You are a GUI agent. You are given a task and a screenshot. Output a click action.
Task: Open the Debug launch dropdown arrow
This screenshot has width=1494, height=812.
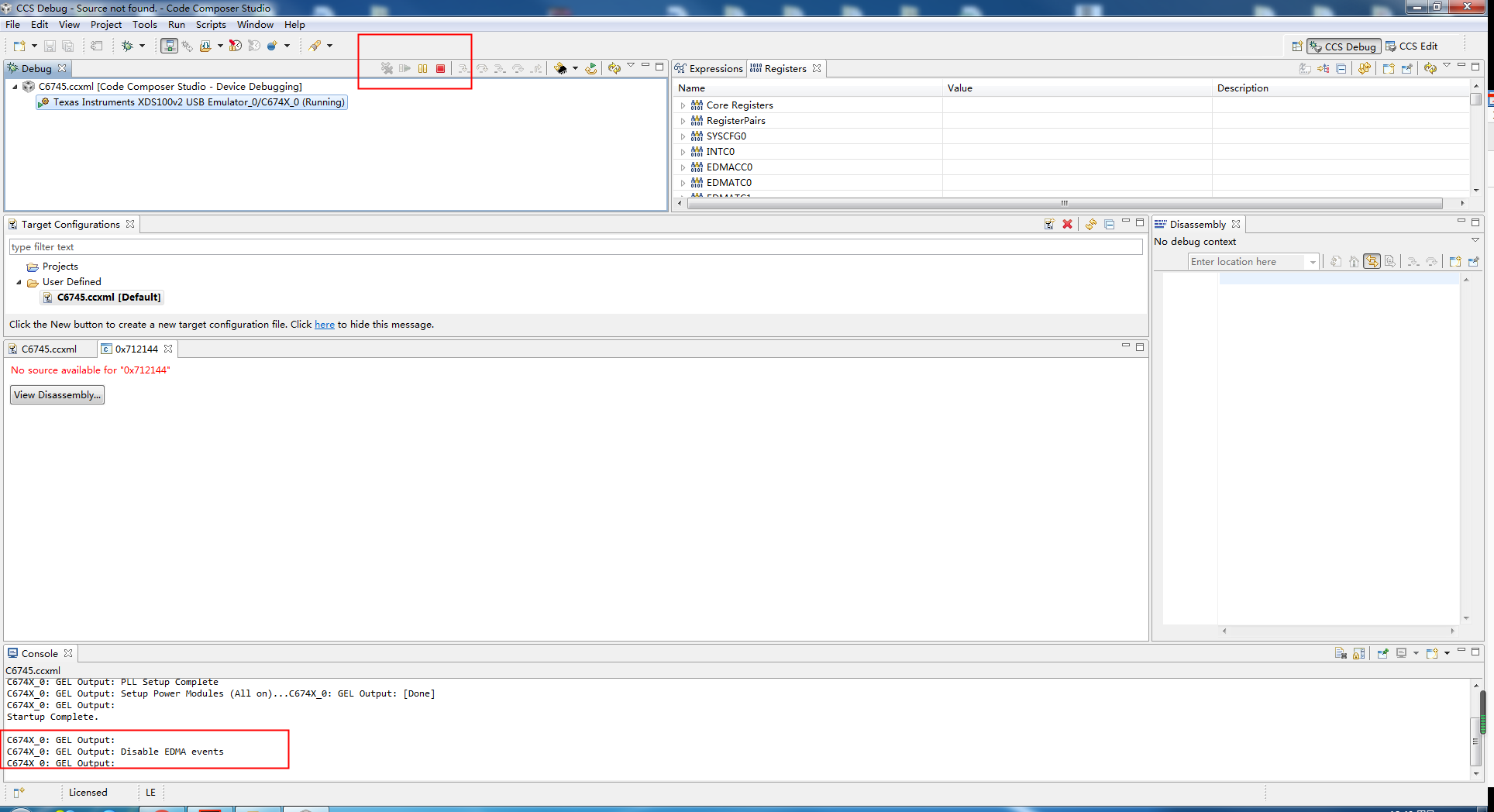click(142, 46)
